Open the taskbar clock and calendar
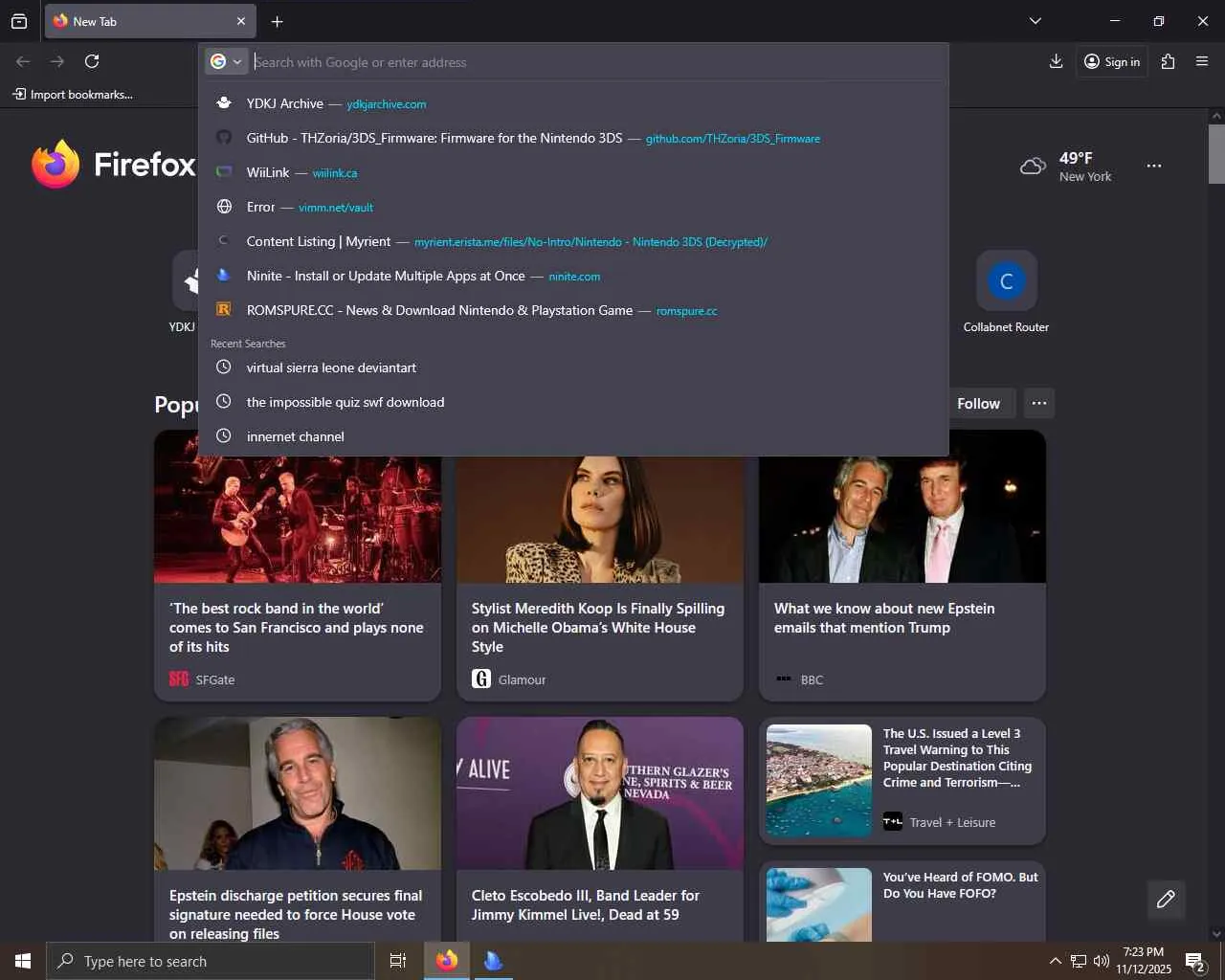1225x980 pixels. pos(1144,961)
